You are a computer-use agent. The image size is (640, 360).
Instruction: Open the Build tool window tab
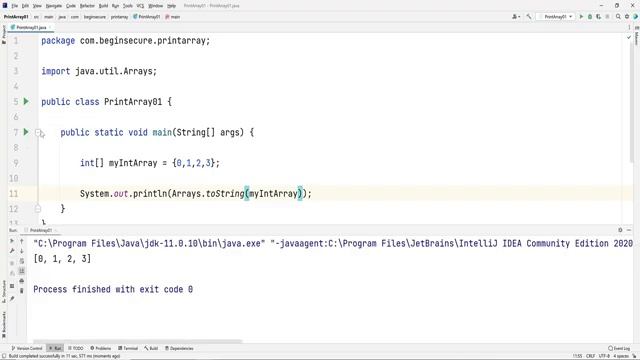151,348
